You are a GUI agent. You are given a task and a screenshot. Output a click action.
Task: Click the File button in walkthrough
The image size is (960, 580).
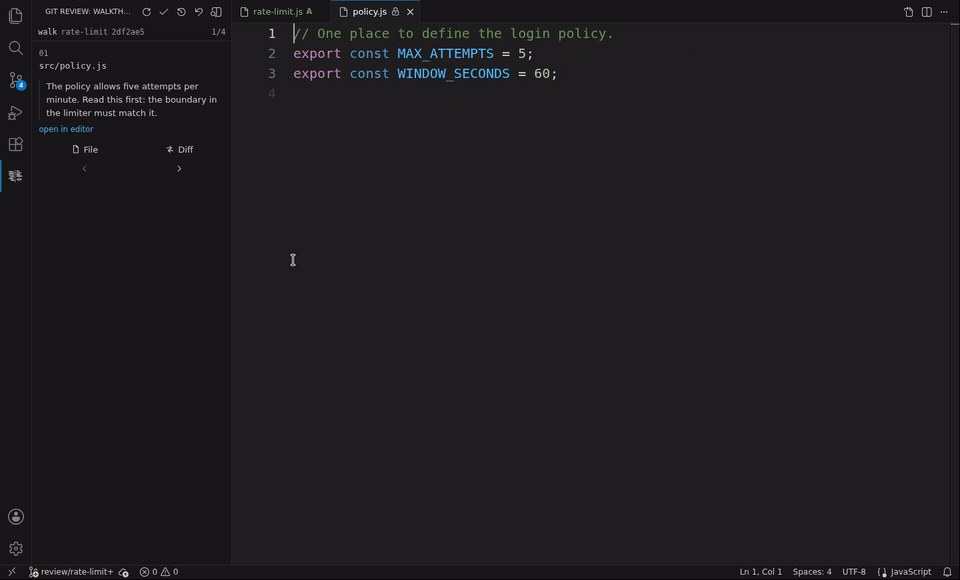pos(85,149)
